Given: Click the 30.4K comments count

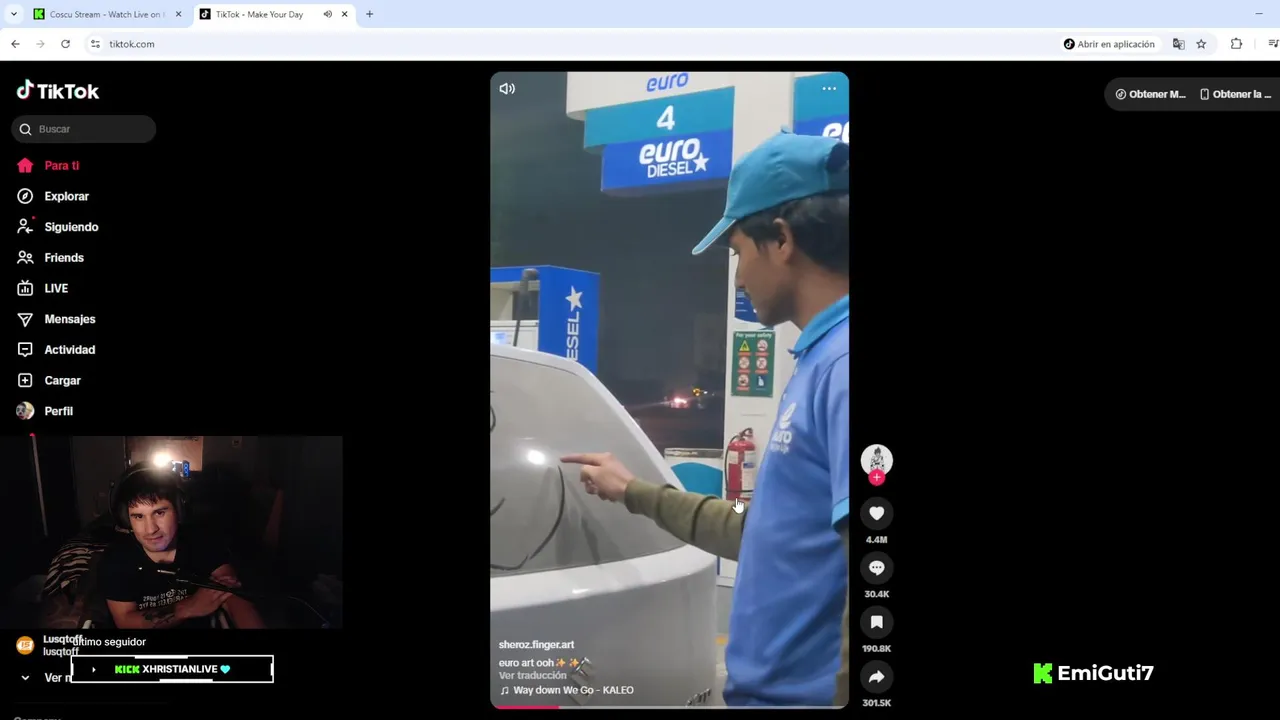Looking at the screenshot, I should coord(876,594).
